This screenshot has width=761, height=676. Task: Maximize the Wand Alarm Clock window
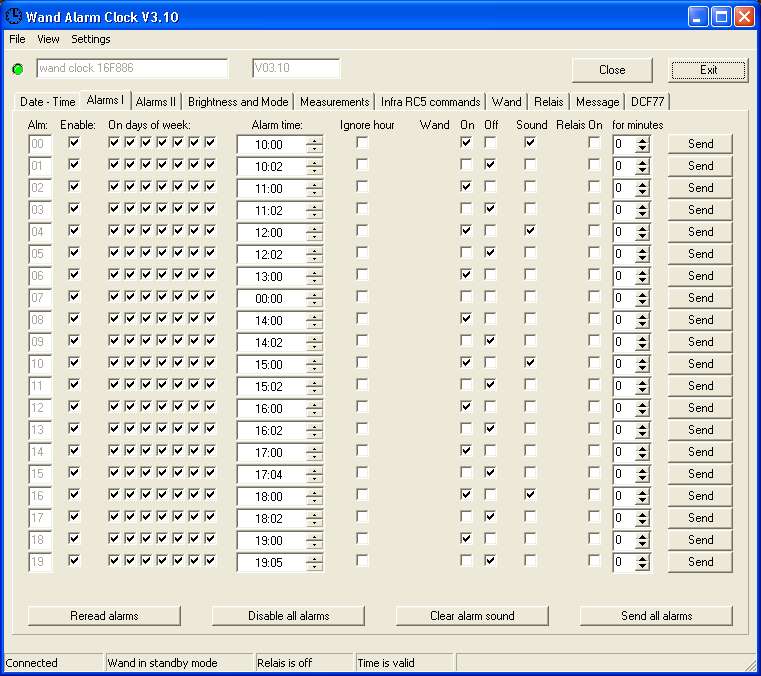pyautogui.click(x=721, y=17)
